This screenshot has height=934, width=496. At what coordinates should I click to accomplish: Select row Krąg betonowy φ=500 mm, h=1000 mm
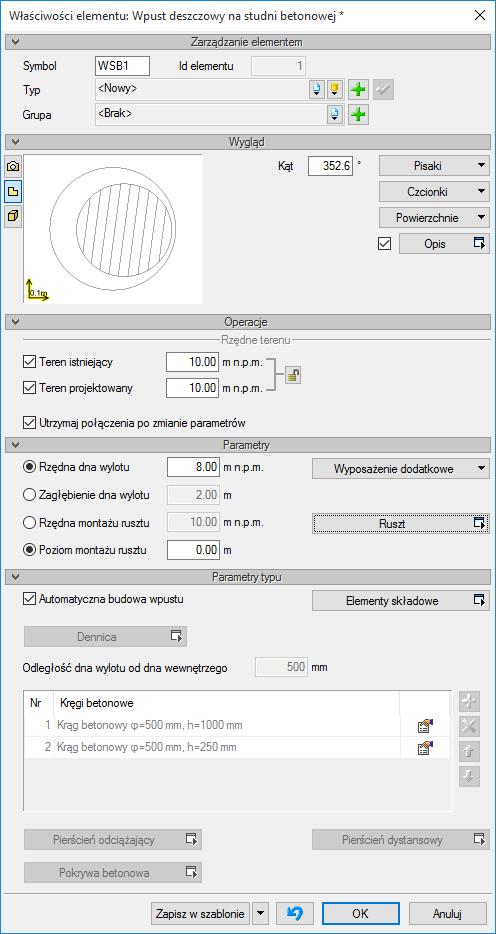[236, 726]
